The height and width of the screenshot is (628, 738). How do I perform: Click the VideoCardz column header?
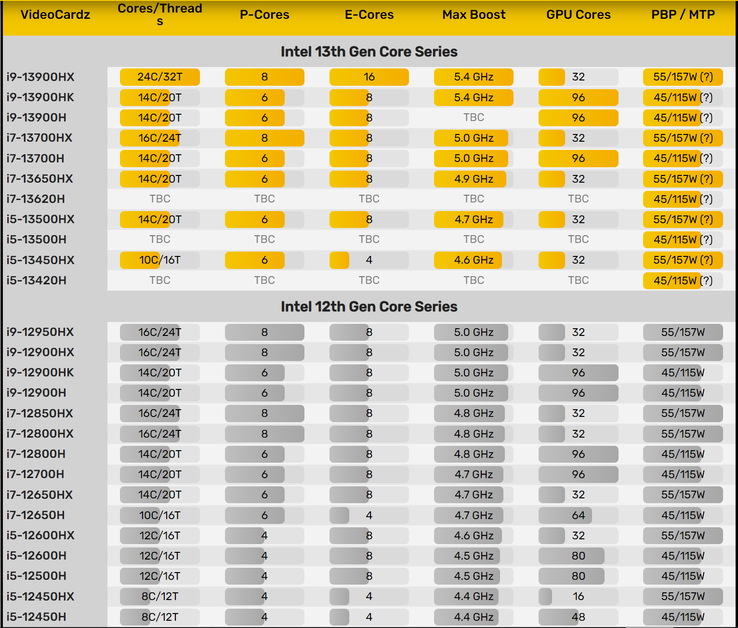pos(55,15)
